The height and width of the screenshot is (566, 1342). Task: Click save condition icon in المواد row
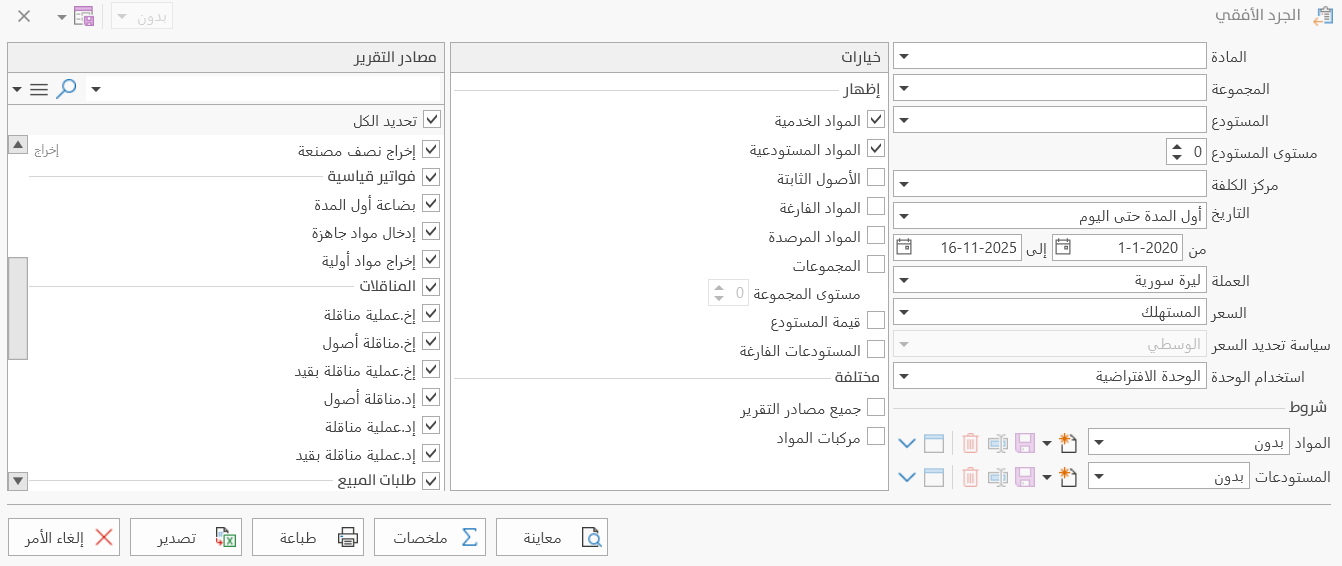coord(1024,443)
